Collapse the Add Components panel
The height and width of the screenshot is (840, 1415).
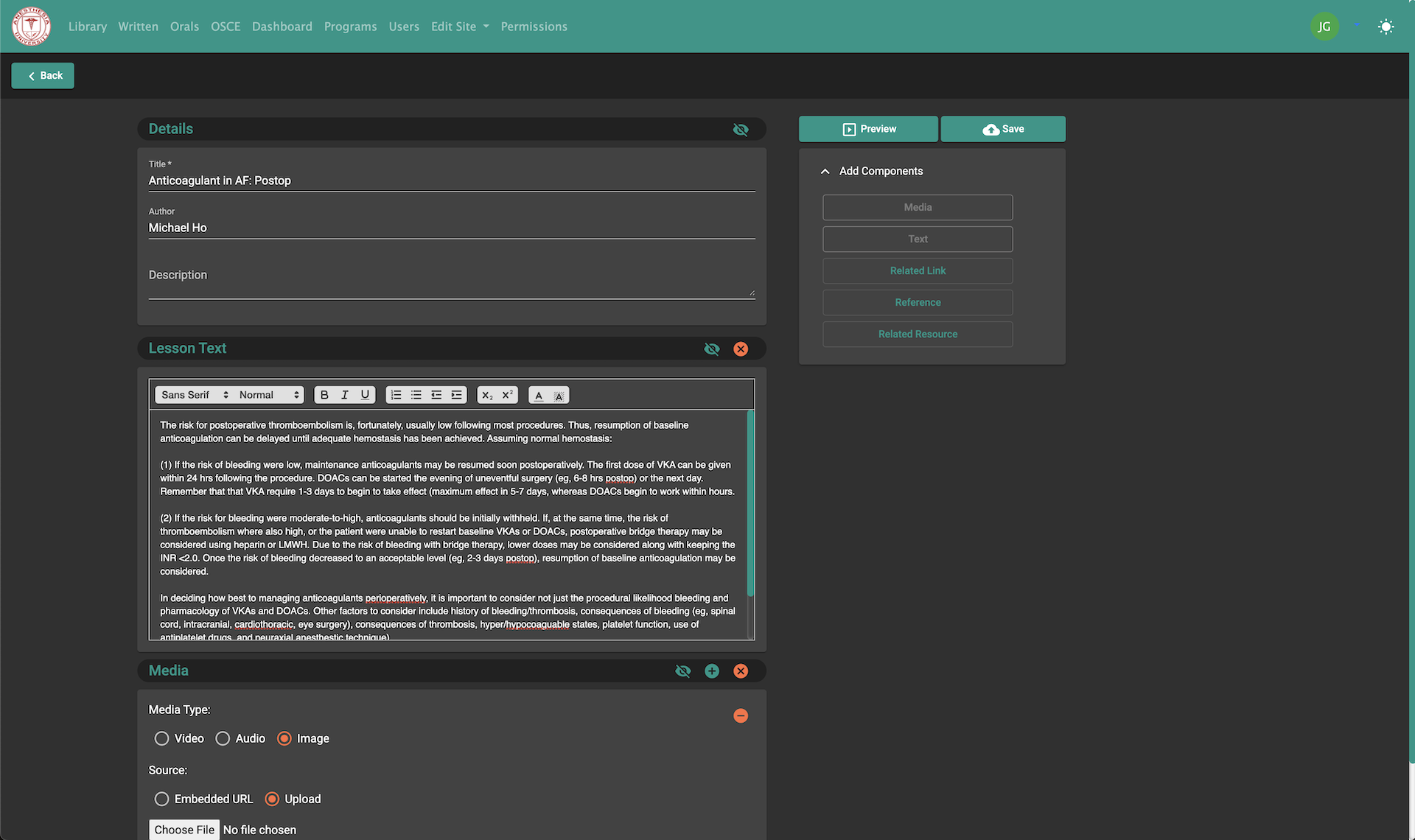825,171
